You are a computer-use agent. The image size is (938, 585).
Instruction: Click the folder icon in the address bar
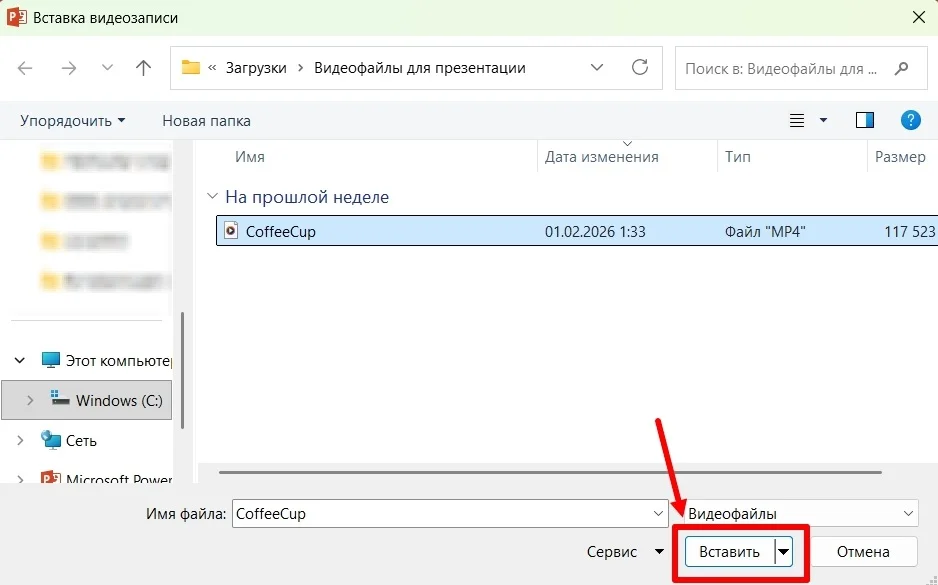click(x=190, y=67)
